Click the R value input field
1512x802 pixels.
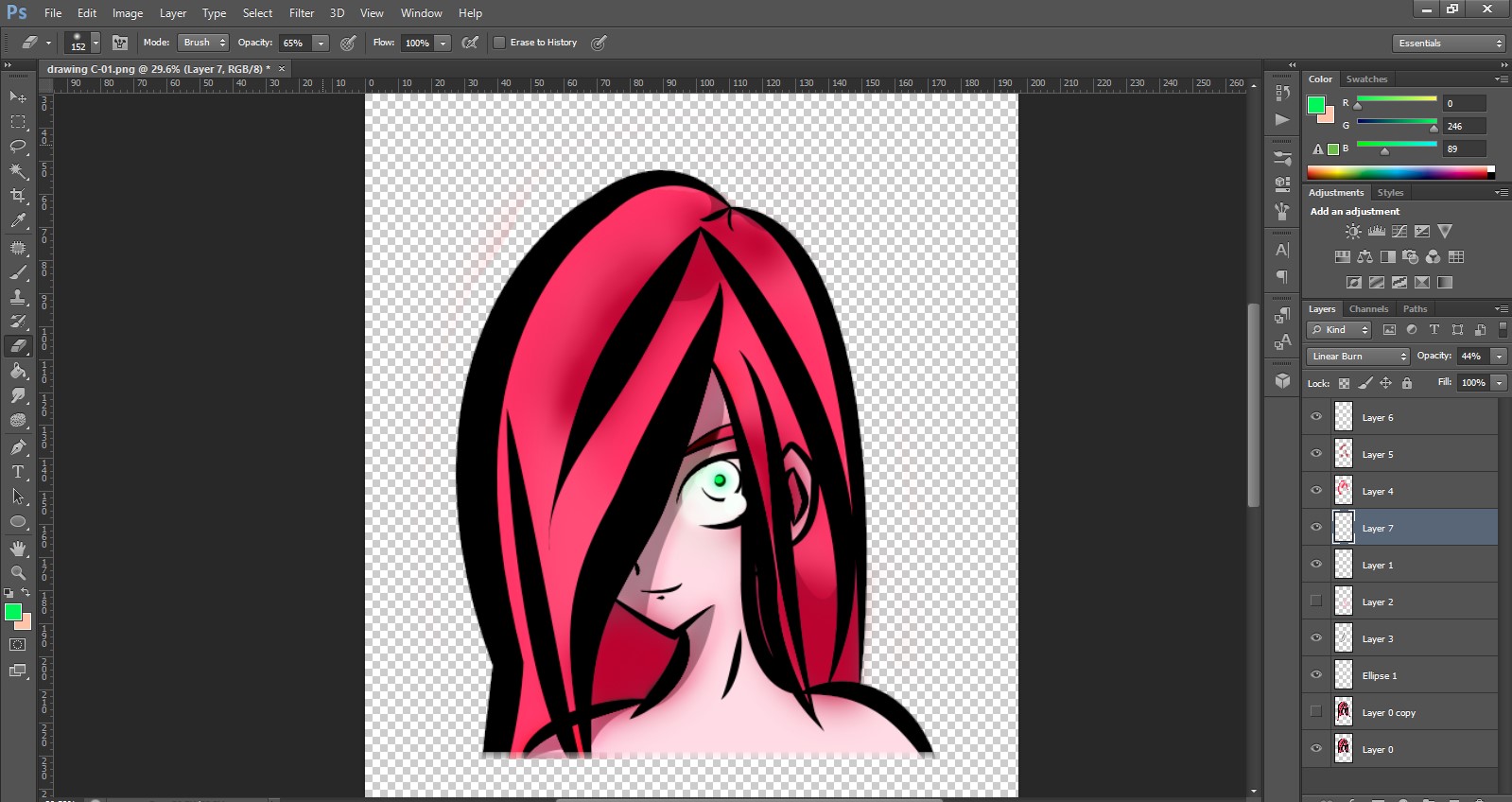pyautogui.click(x=1465, y=104)
